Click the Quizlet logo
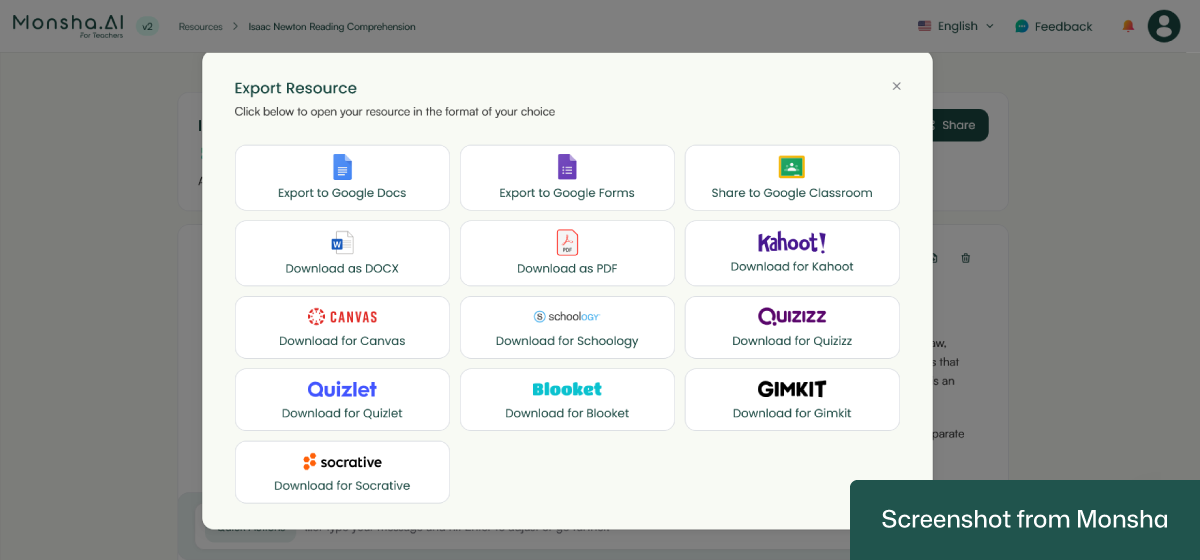This screenshot has height=560, width=1200. [342, 389]
